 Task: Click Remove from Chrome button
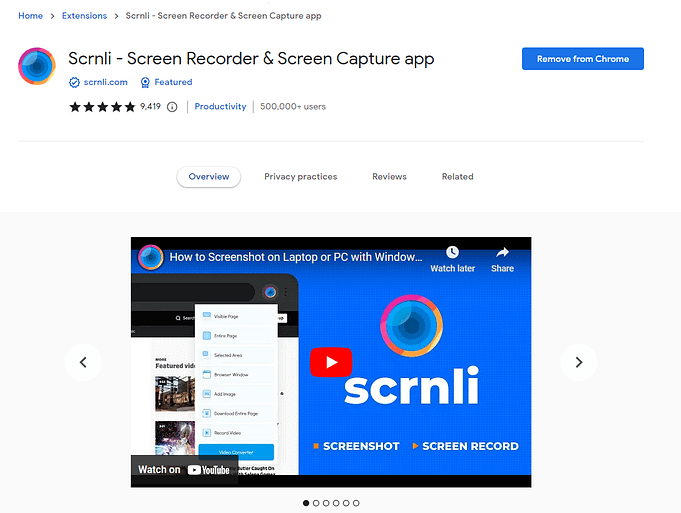coord(583,59)
